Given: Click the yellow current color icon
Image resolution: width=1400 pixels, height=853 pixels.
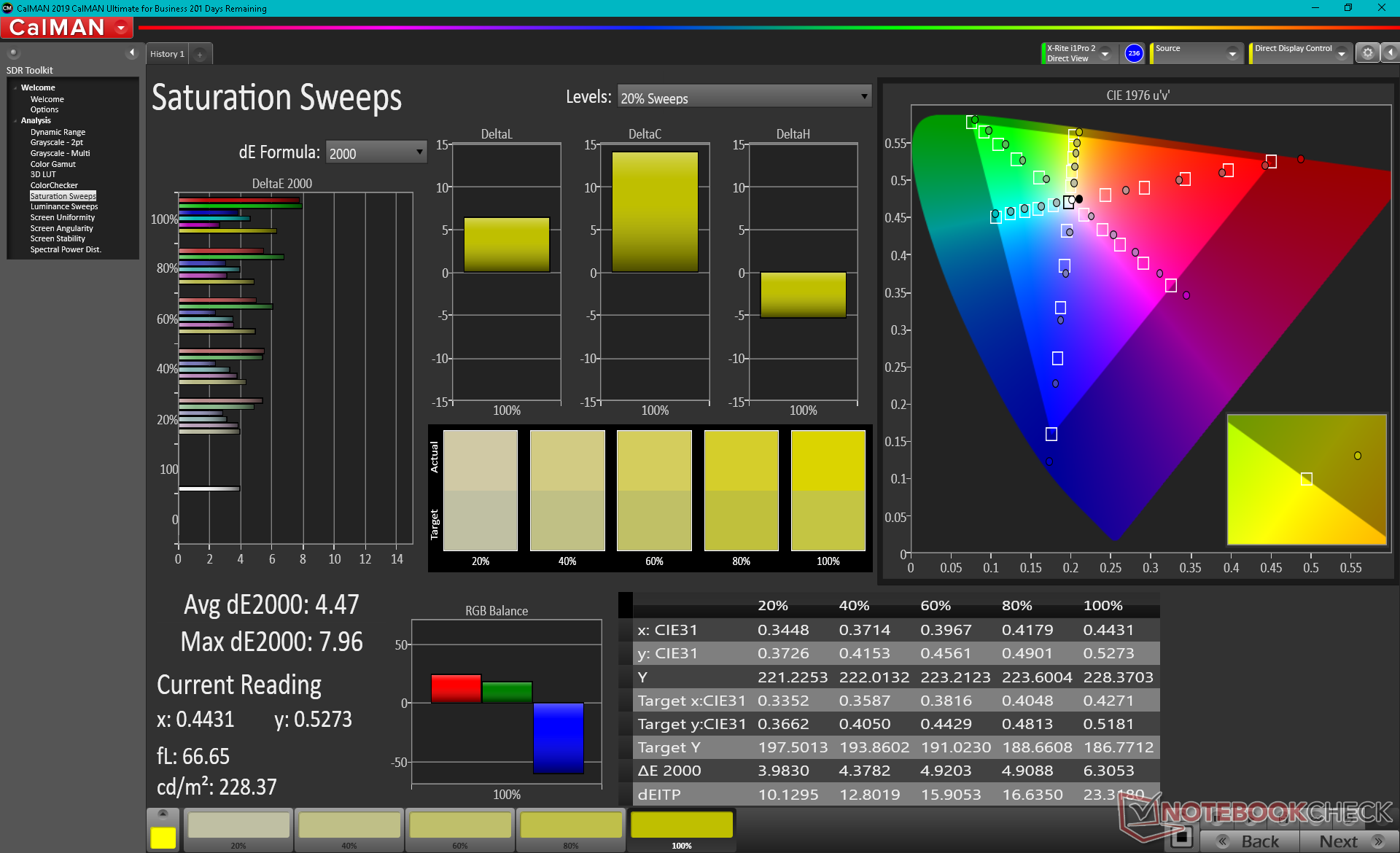Looking at the screenshot, I should pos(163,837).
